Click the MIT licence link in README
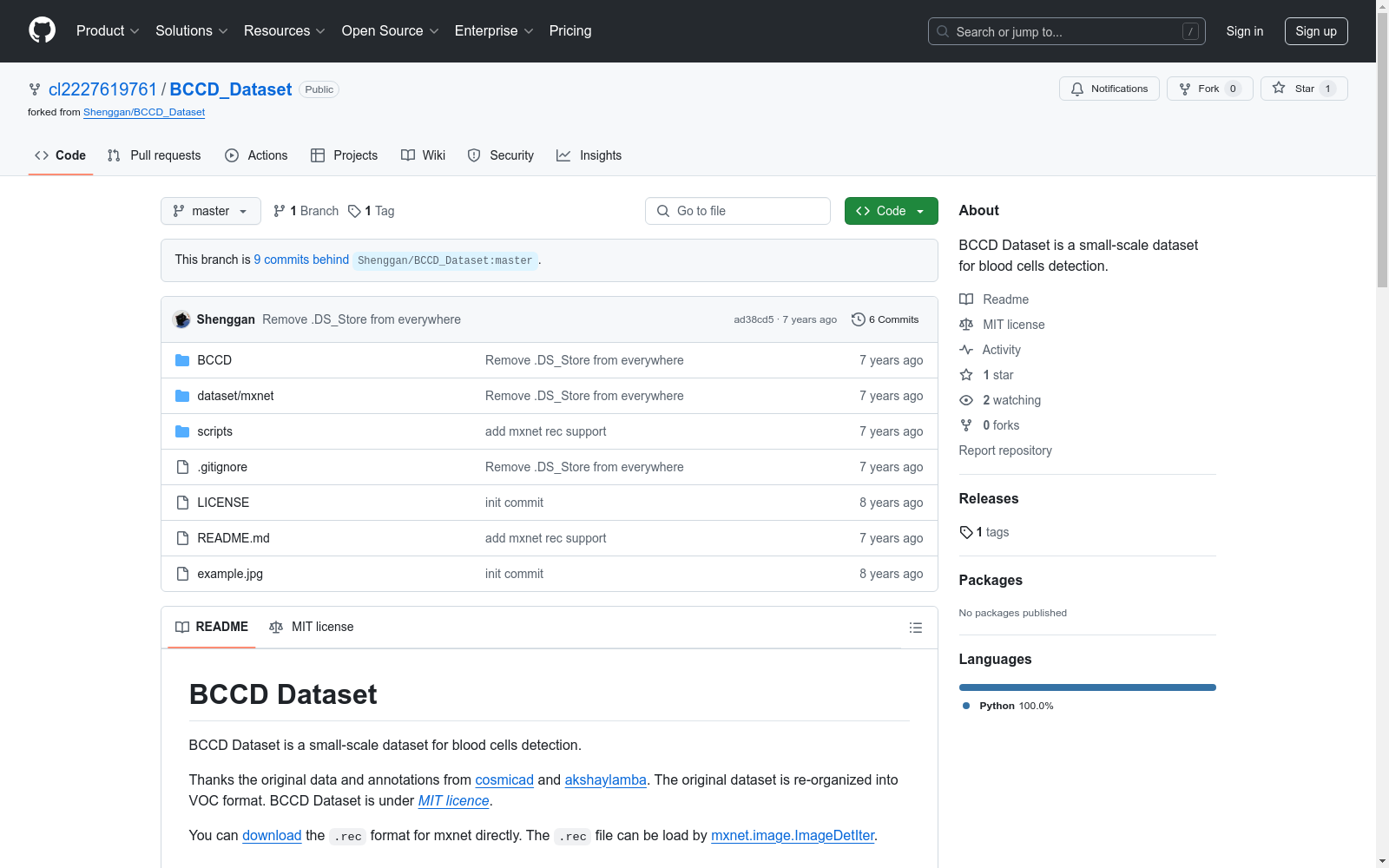This screenshot has width=1389, height=868. click(x=454, y=800)
